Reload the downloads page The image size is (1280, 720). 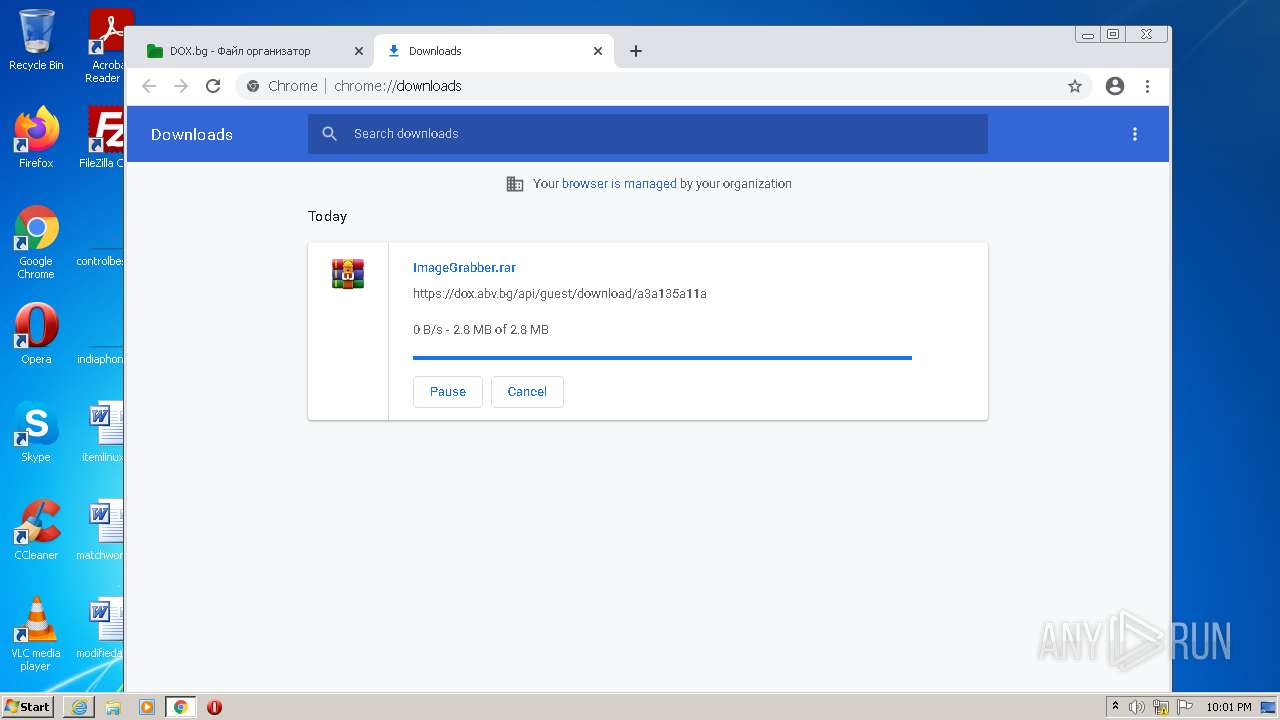pos(213,86)
